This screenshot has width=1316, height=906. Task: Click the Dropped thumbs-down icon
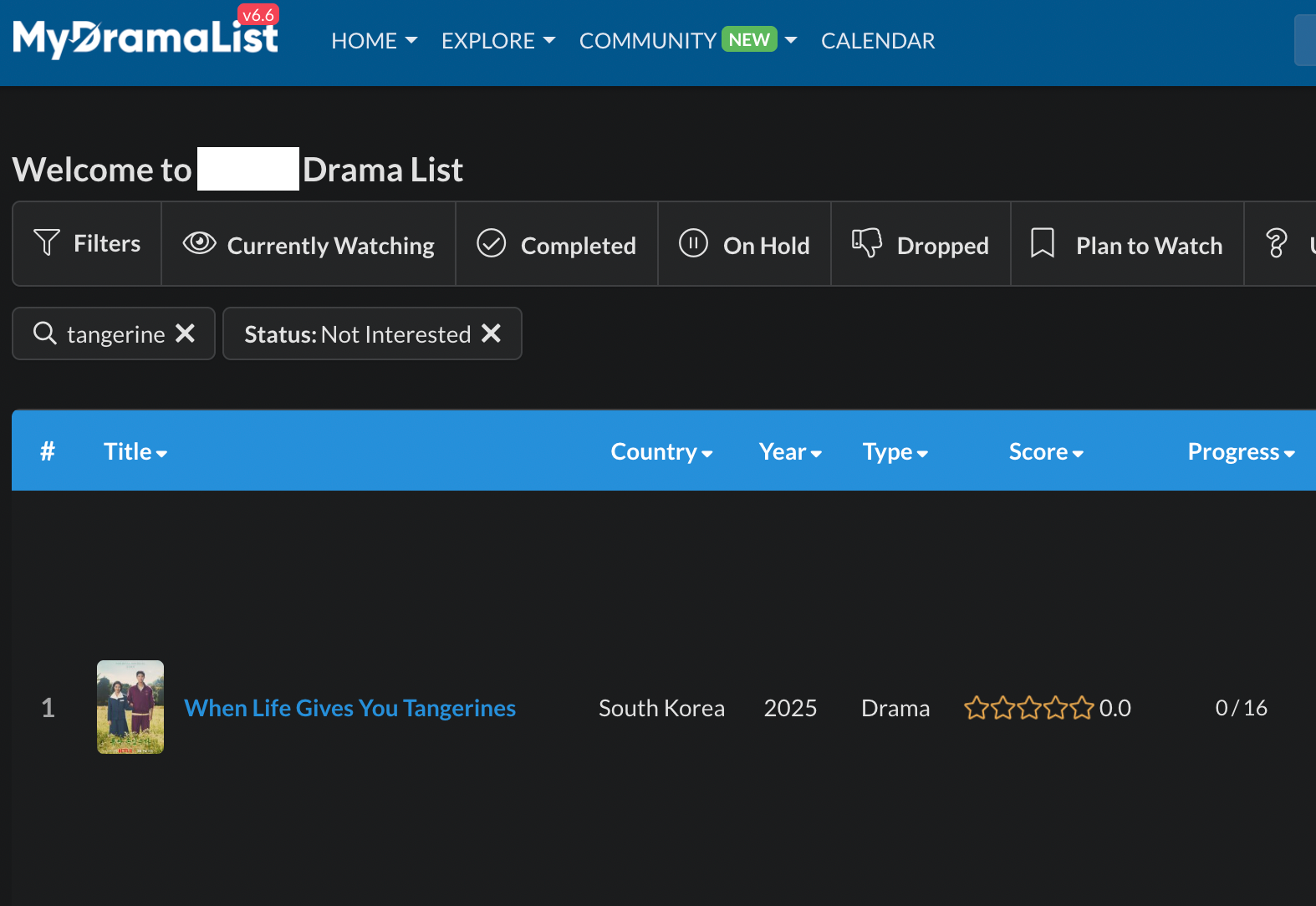[867, 243]
